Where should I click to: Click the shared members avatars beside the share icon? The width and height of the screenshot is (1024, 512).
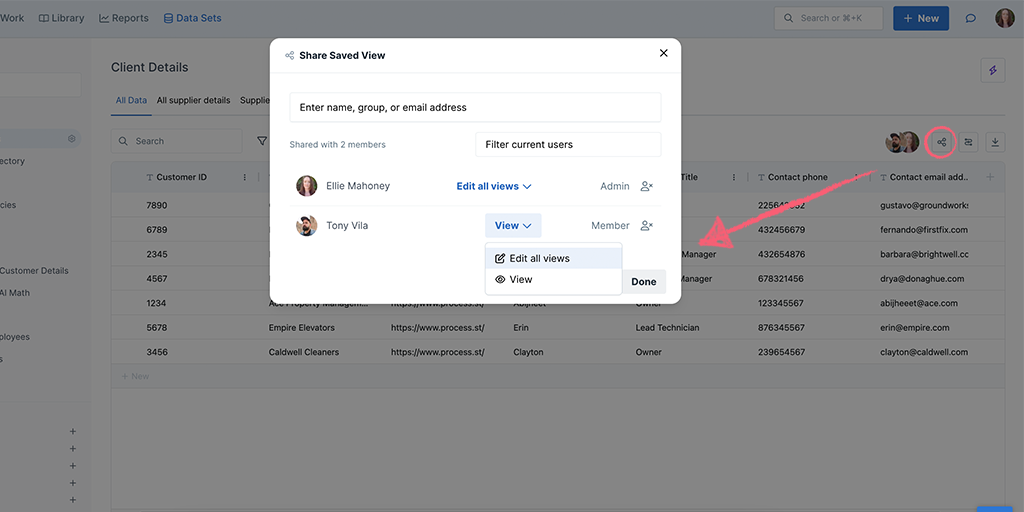click(902, 142)
